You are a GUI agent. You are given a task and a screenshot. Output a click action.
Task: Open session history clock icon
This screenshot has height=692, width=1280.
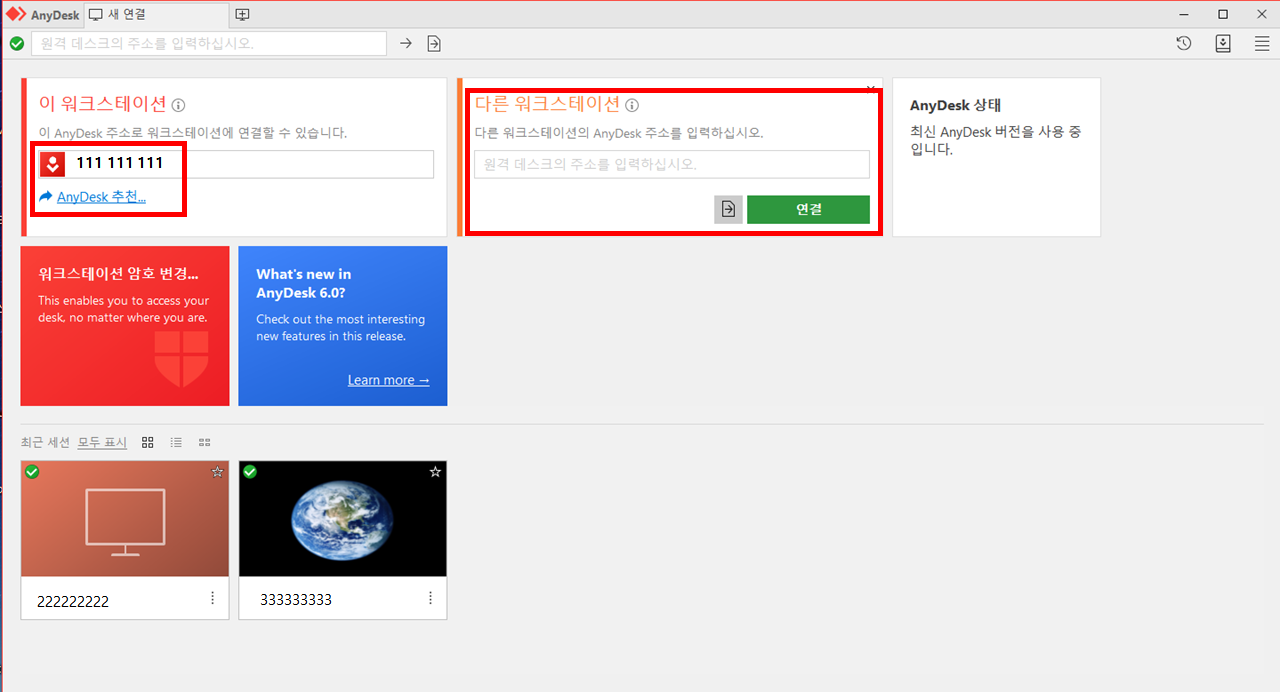[x=1184, y=43]
